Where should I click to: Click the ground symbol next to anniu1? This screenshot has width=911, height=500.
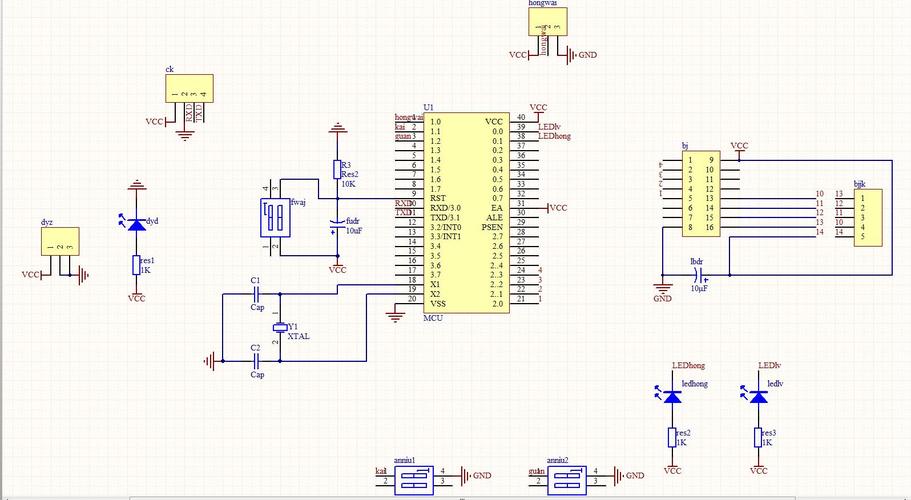point(465,475)
